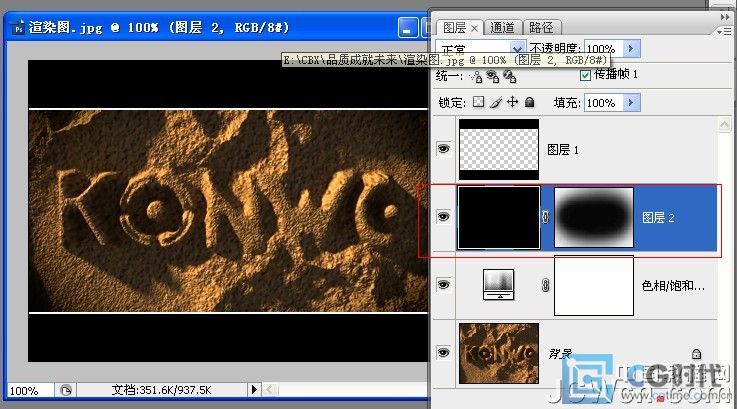Open the 不透明度 opacity slider arrow
The height and width of the screenshot is (409, 737).
click(x=631, y=48)
